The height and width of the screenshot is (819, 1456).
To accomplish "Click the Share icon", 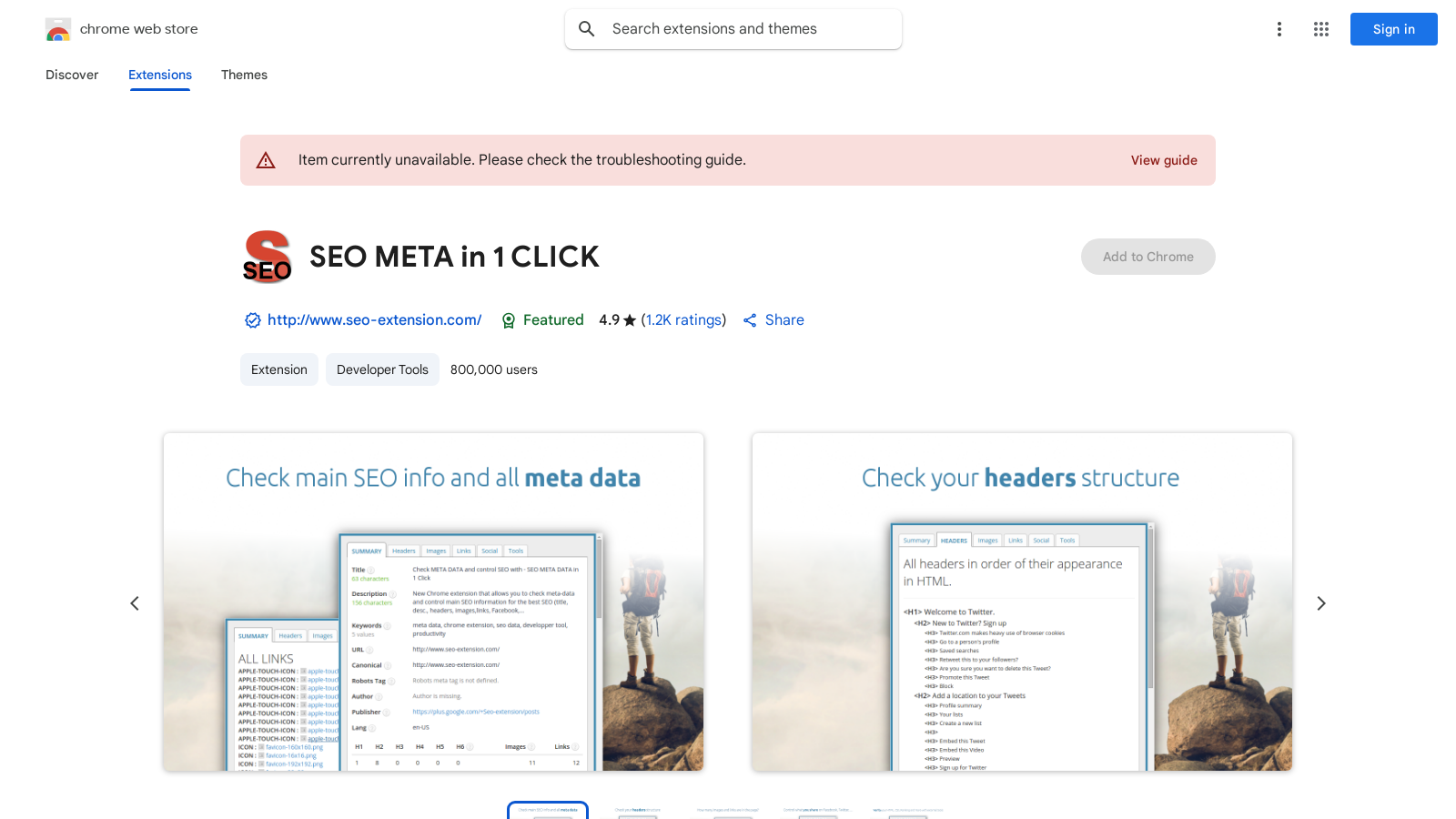I will coord(750,320).
